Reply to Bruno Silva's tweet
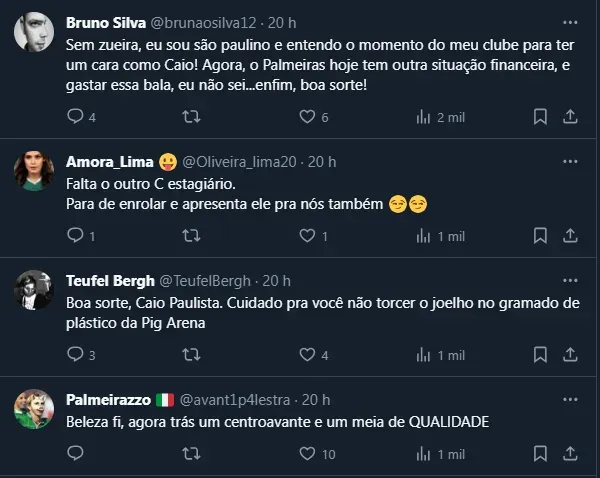600x478 pixels. [x=76, y=117]
